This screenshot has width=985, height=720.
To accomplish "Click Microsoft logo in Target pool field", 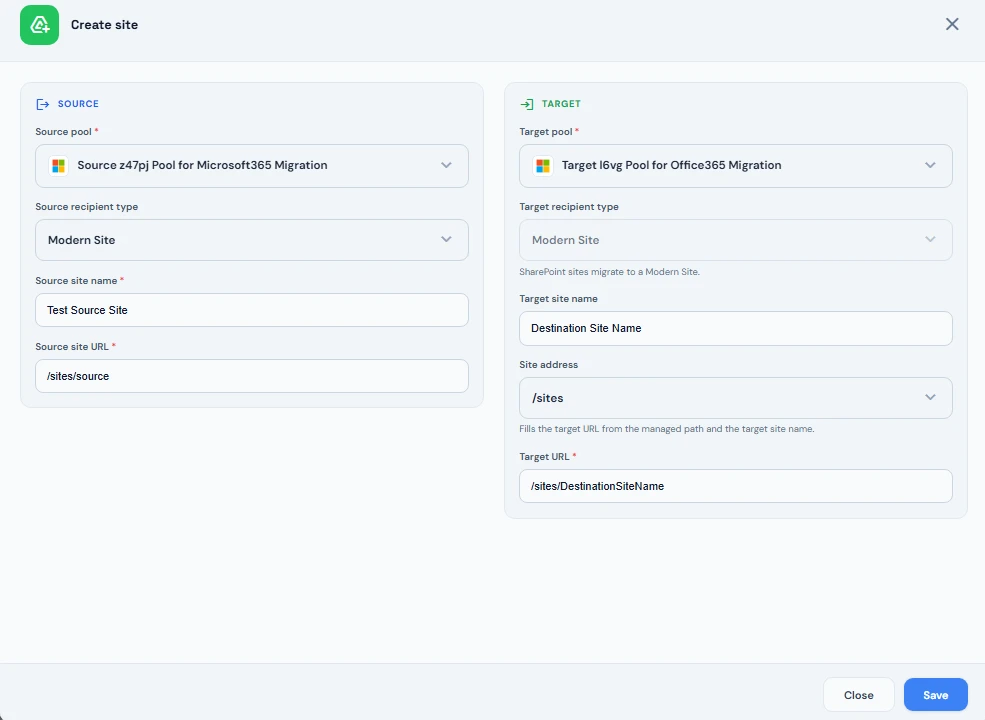I will (543, 166).
